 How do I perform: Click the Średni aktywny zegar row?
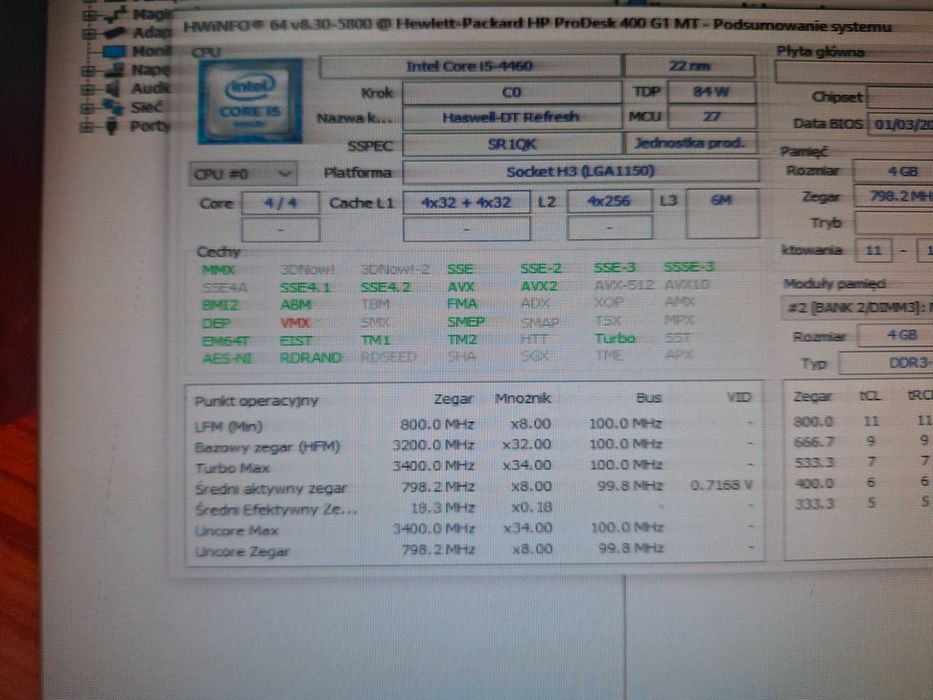pos(474,488)
